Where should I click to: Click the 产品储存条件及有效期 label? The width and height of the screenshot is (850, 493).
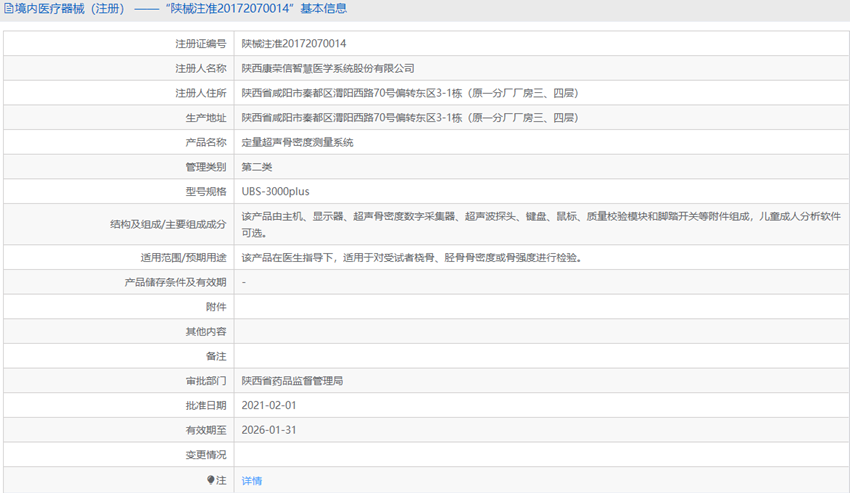175,282
